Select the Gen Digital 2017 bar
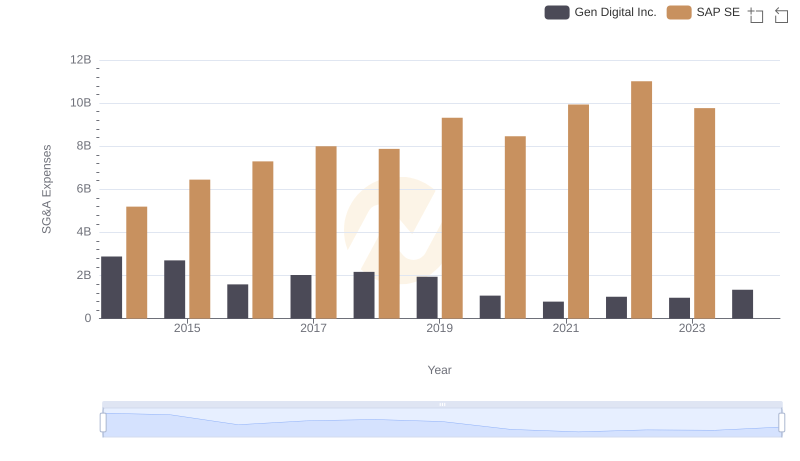The image size is (800, 461). [301, 297]
